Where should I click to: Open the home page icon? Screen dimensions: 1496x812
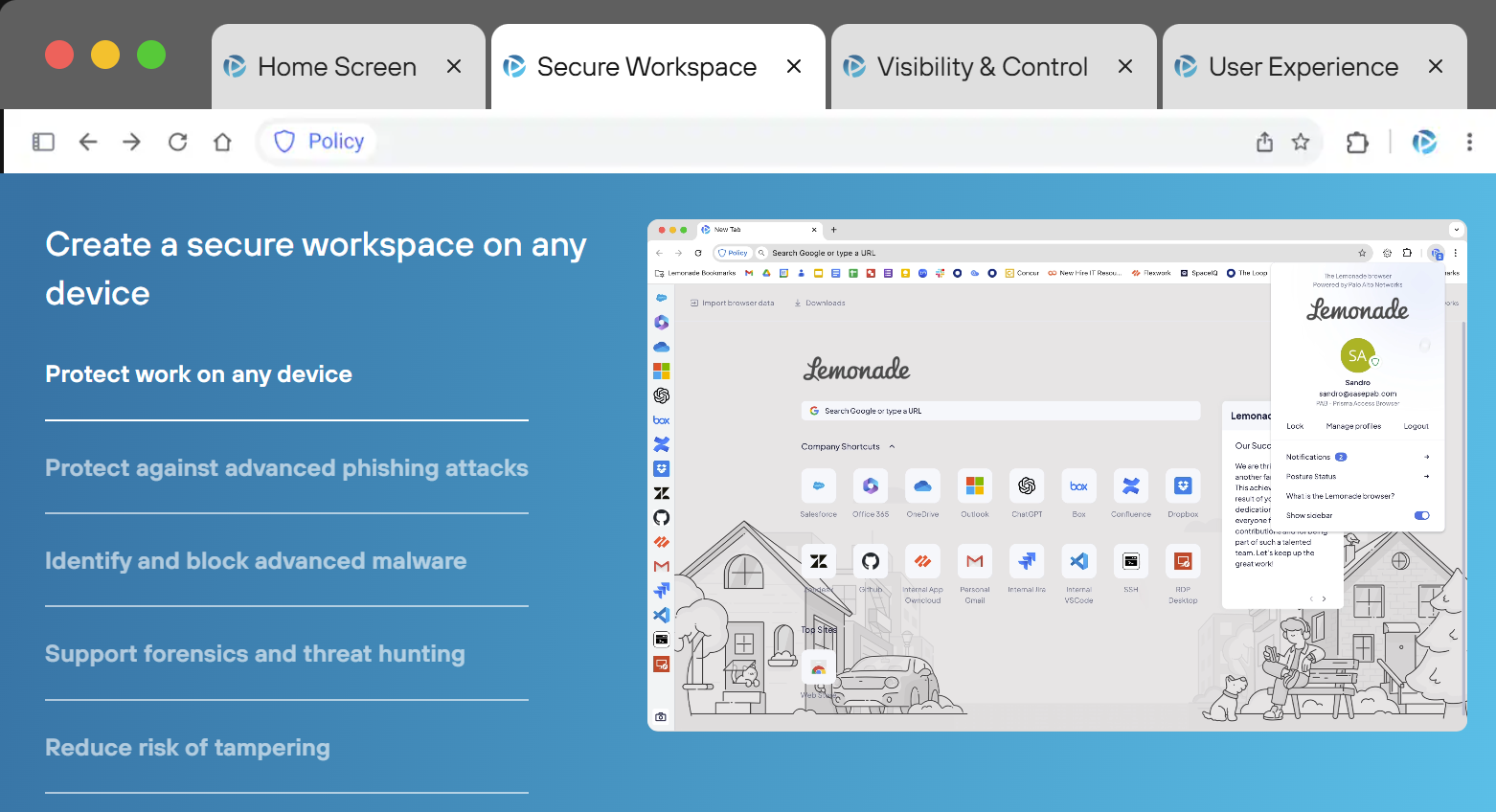point(222,142)
